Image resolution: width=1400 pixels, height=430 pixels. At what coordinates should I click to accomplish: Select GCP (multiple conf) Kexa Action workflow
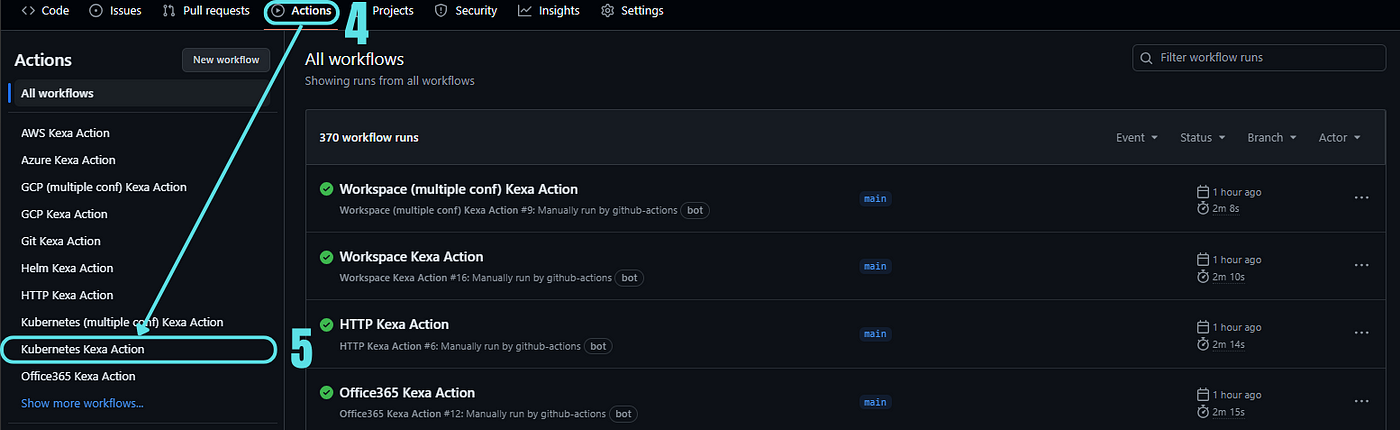coord(103,187)
